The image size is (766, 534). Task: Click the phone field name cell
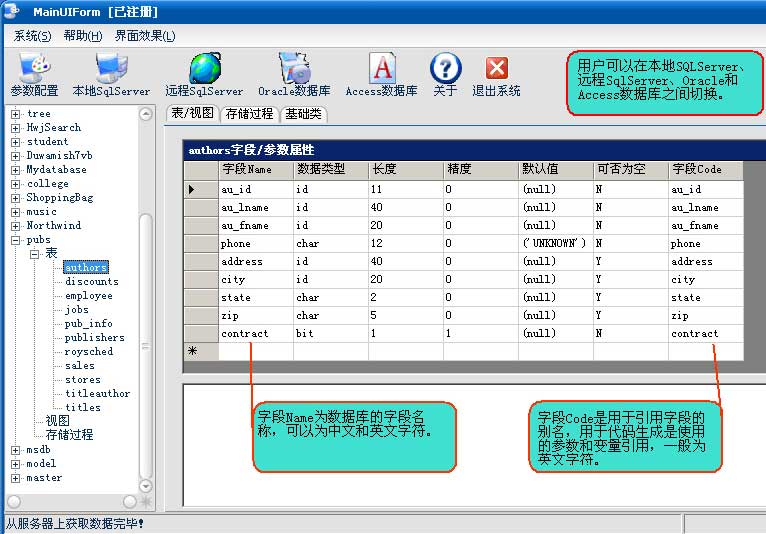coord(255,244)
